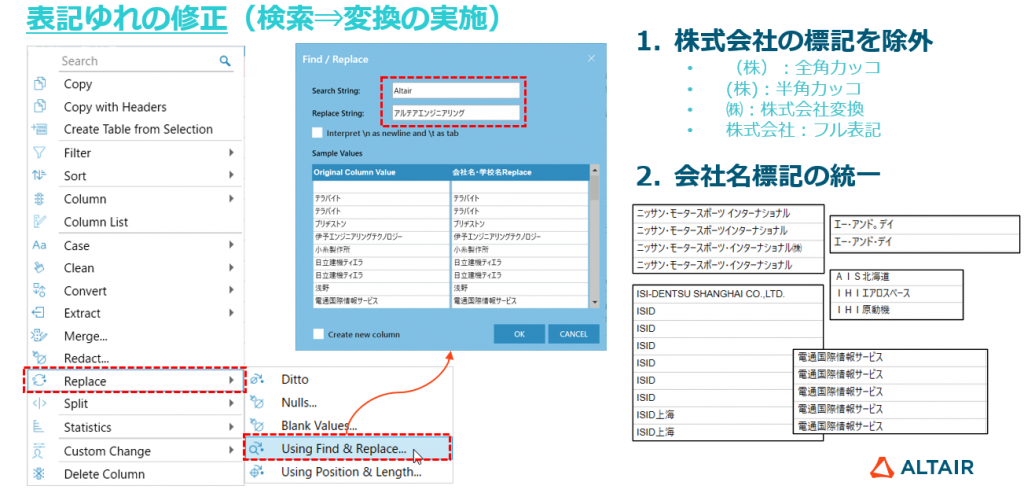Select 'ＩＨＩエアロスペース' table cell
The width and height of the screenshot is (1024, 493).
click(x=897, y=293)
